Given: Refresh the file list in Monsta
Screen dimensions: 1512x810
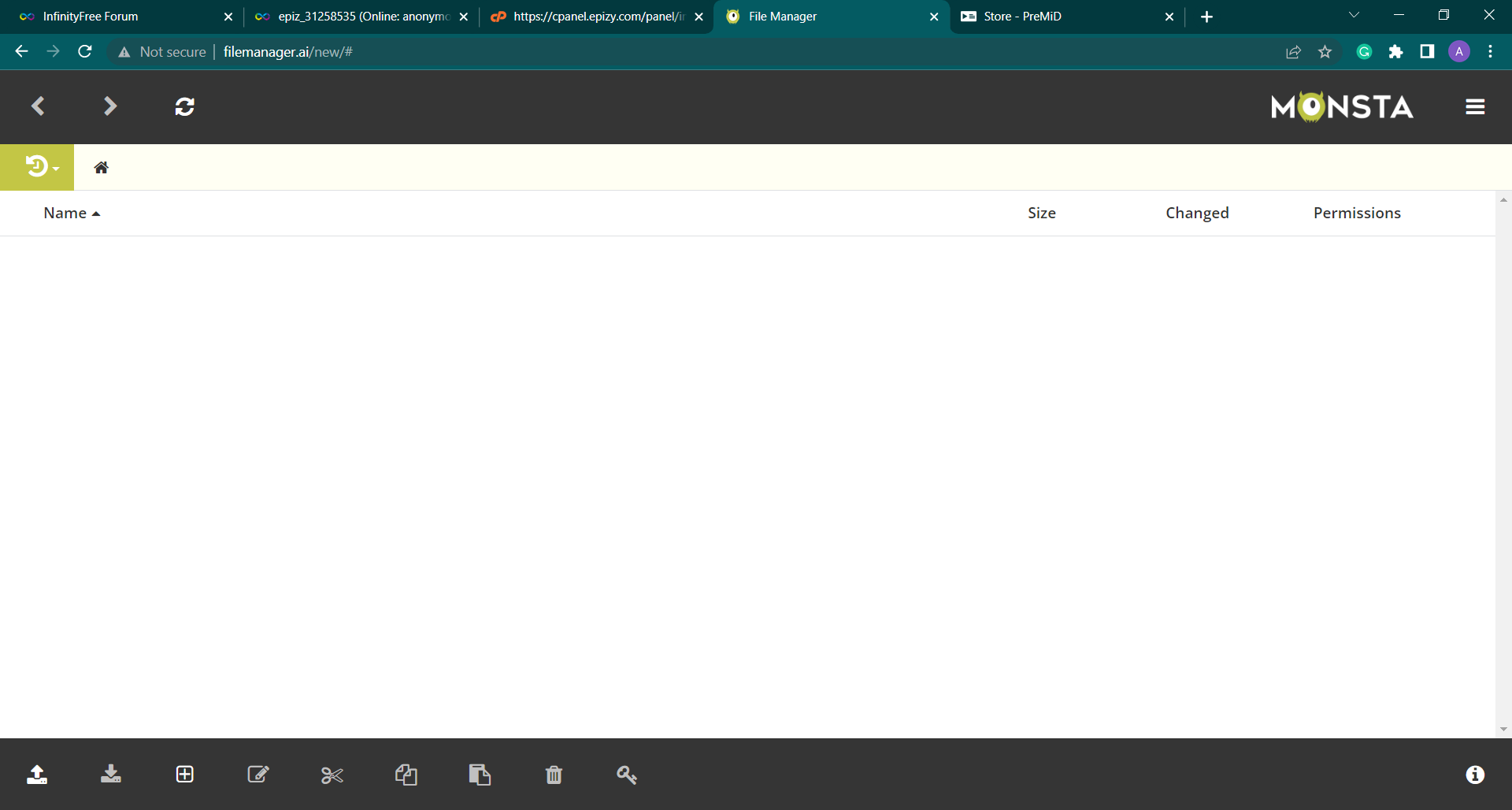Looking at the screenshot, I should [185, 106].
